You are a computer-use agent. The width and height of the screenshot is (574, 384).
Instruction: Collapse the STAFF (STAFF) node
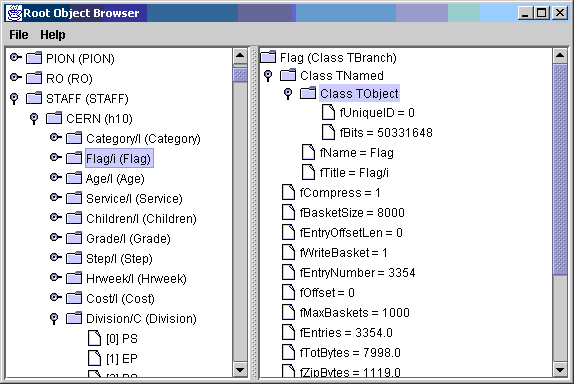(14, 99)
